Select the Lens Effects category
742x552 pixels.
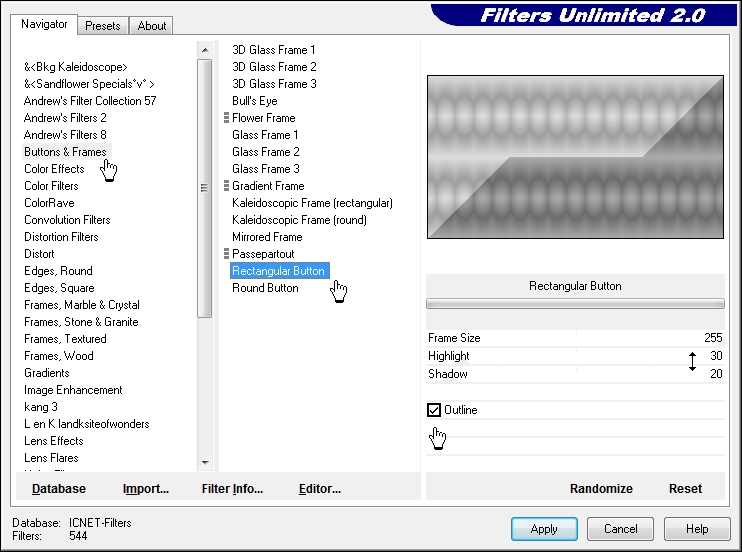[x=54, y=442]
